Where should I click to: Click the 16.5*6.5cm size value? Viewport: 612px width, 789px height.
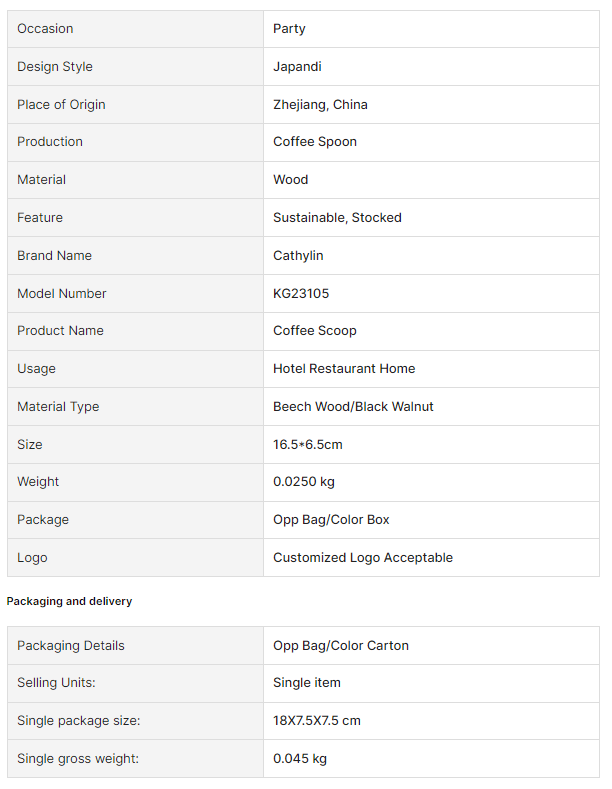tap(308, 445)
